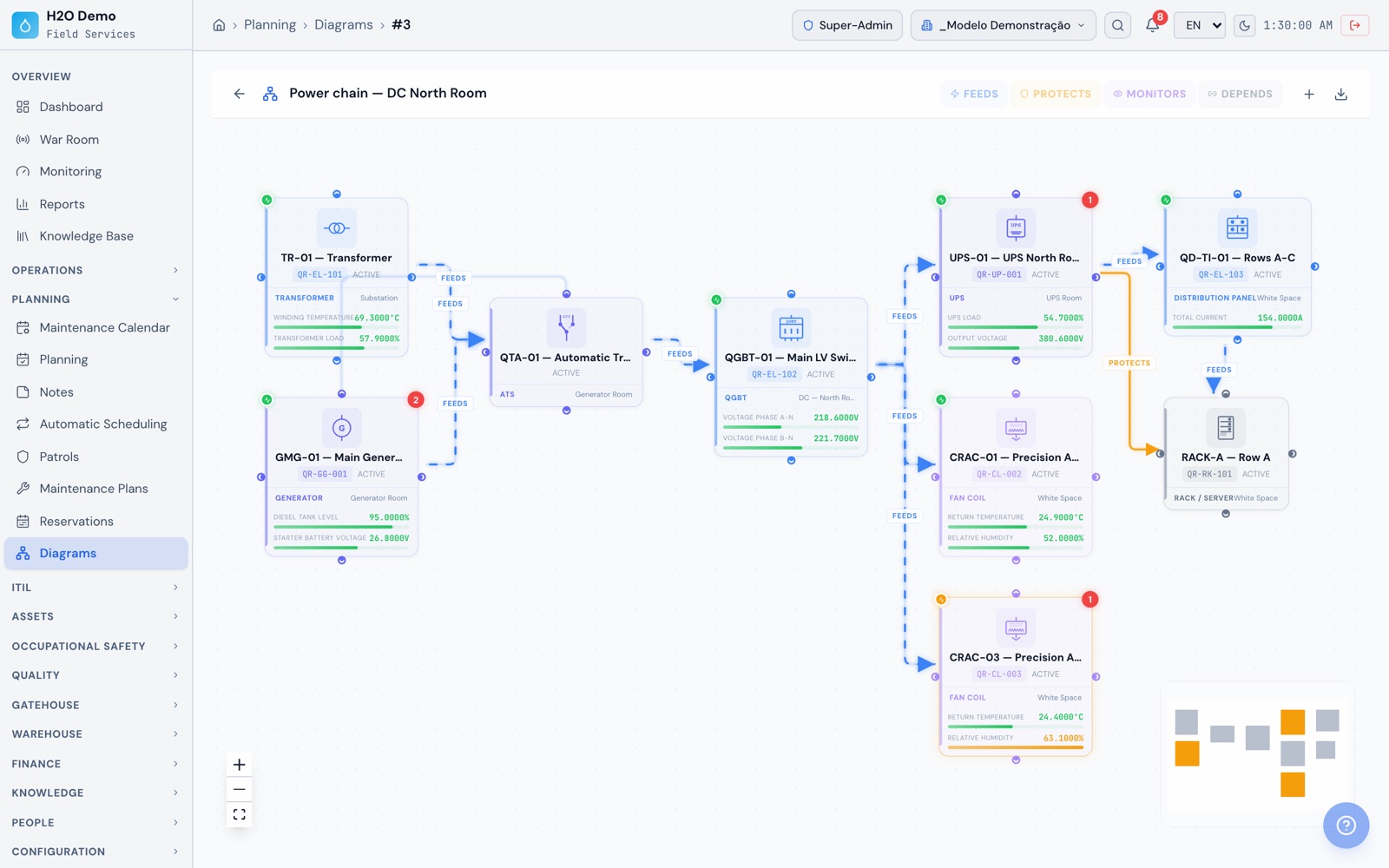Open Maintenance Calendar menu item
The image size is (1389, 868).
coord(95,328)
